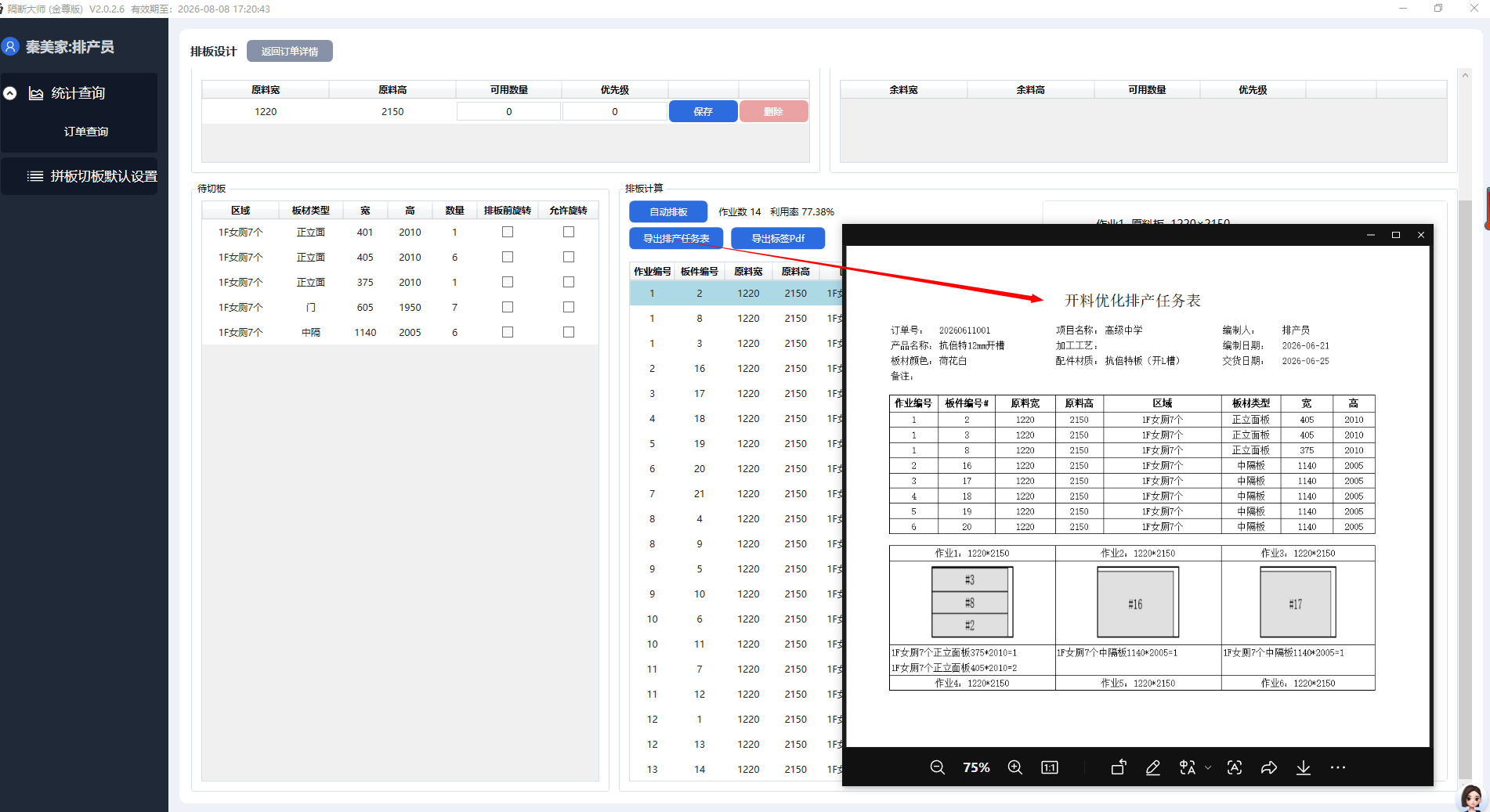Click the 返回订单详情 button
The height and width of the screenshot is (812, 1490).
click(x=290, y=51)
